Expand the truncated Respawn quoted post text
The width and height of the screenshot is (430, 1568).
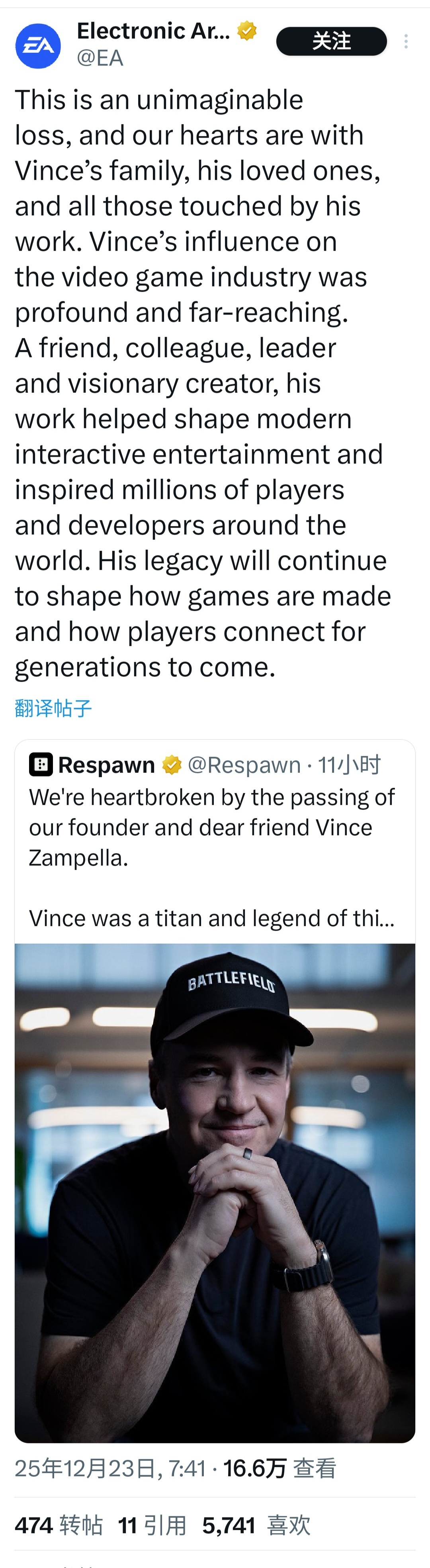(x=212, y=918)
